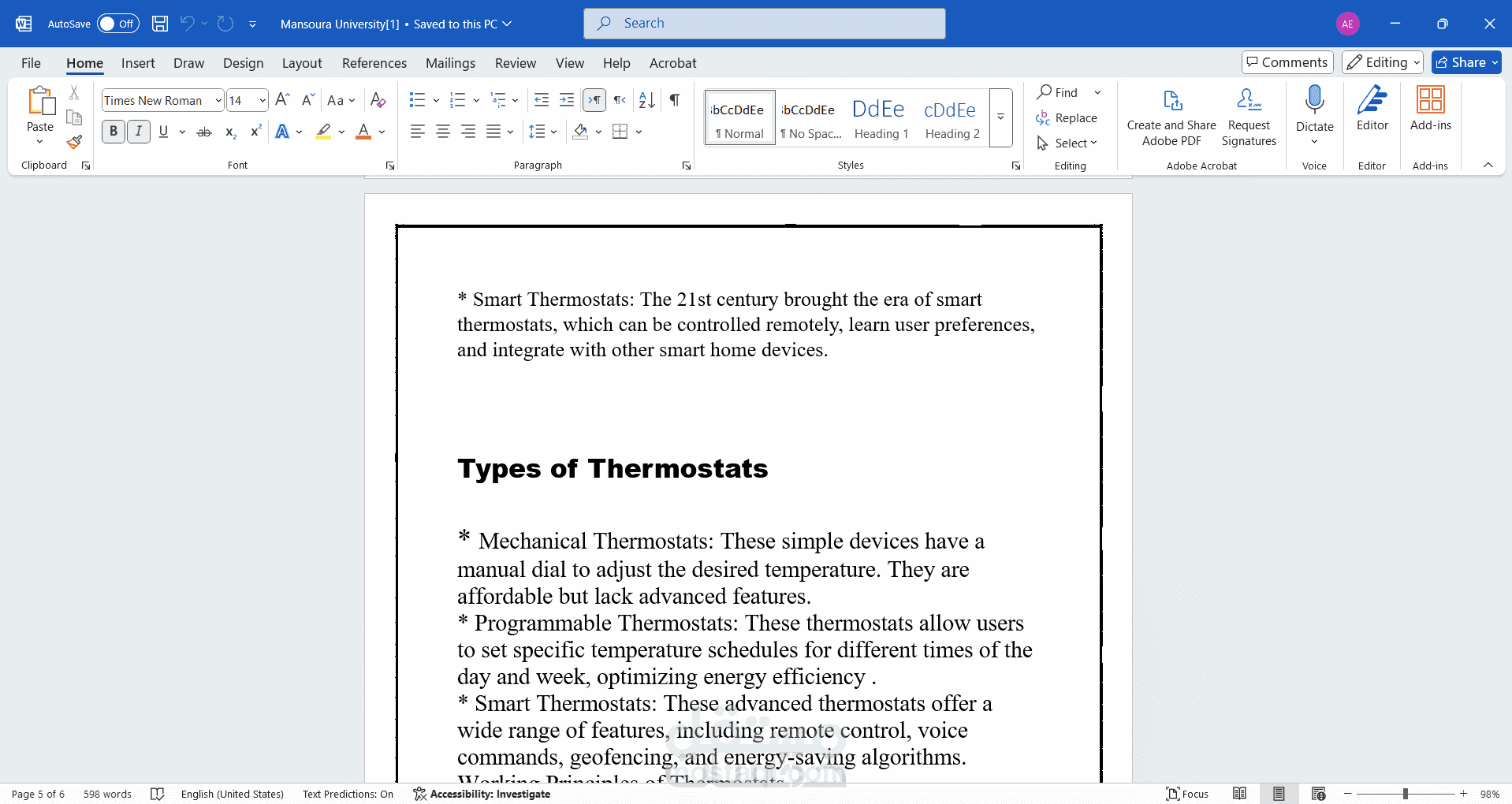Start Dictate microphone
Screen dimensions: 1512x804
pyautogui.click(x=1314, y=100)
